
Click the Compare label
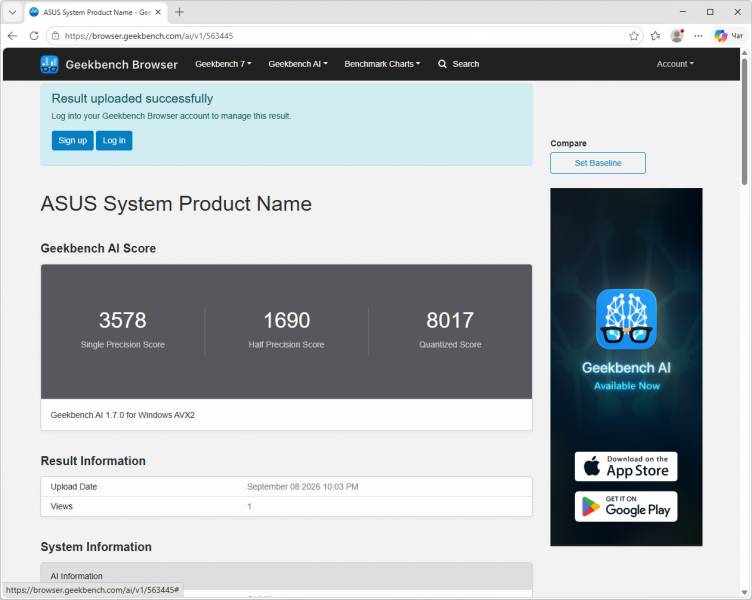point(568,143)
